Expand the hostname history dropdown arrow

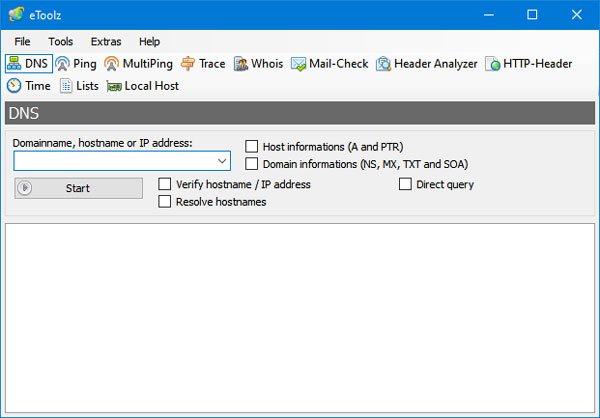222,161
